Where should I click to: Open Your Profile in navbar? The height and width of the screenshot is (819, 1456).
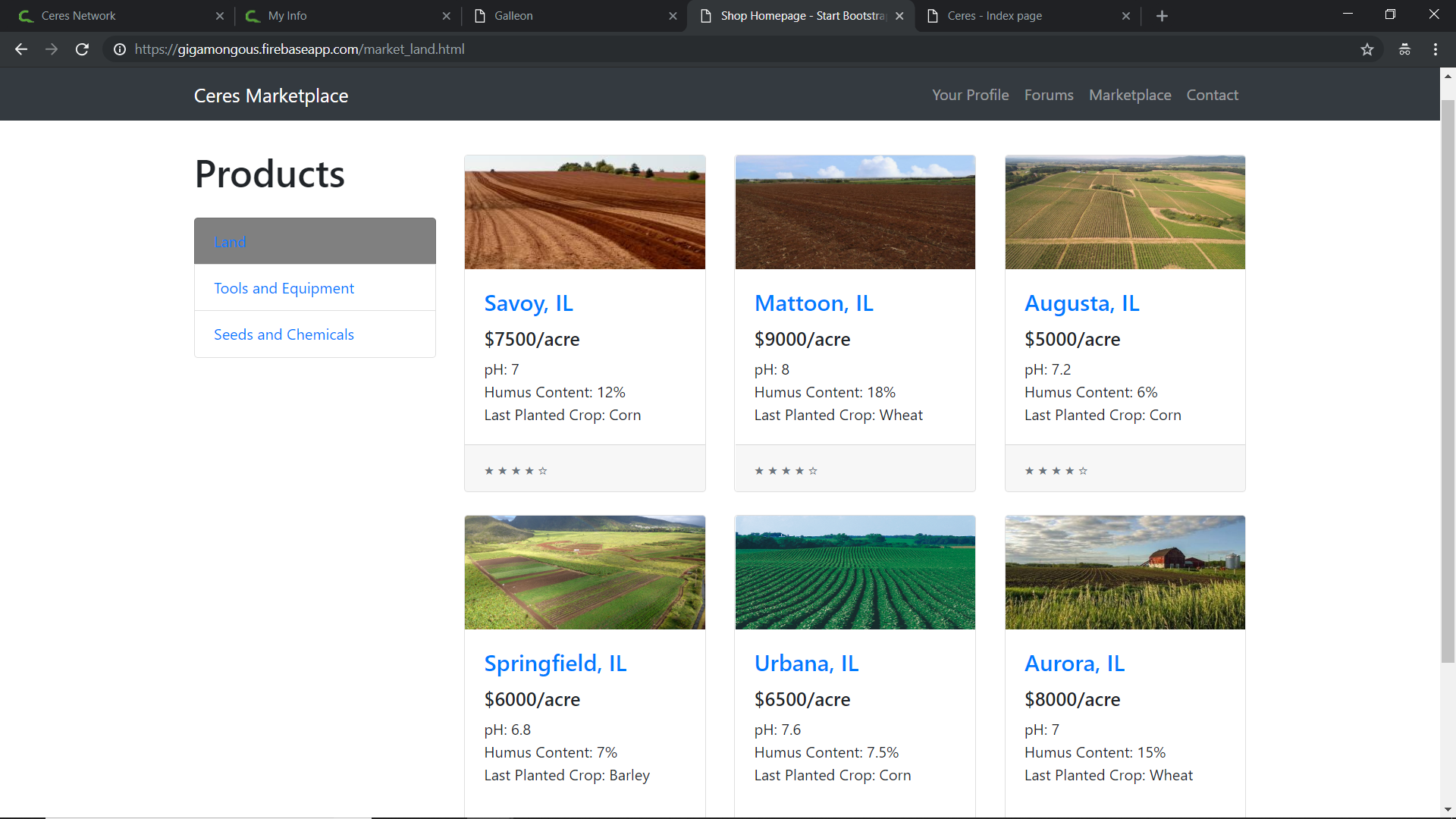tap(970, 95)
